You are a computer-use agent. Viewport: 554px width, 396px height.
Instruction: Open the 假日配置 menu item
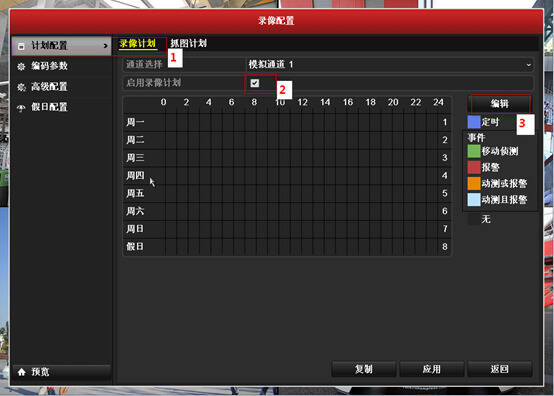click(x=61, y=107)
